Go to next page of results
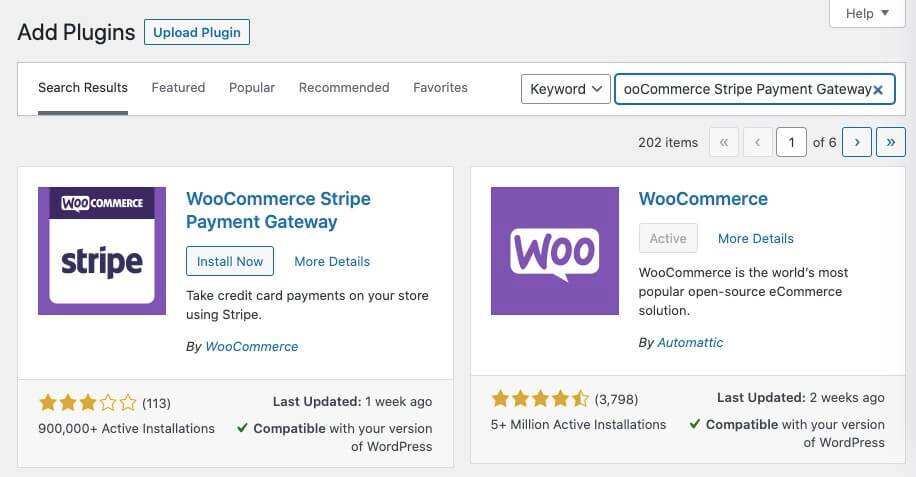Image resolution: width=916 pixels, height=477 pixels. pyautogui.click(x=857, y=142)
